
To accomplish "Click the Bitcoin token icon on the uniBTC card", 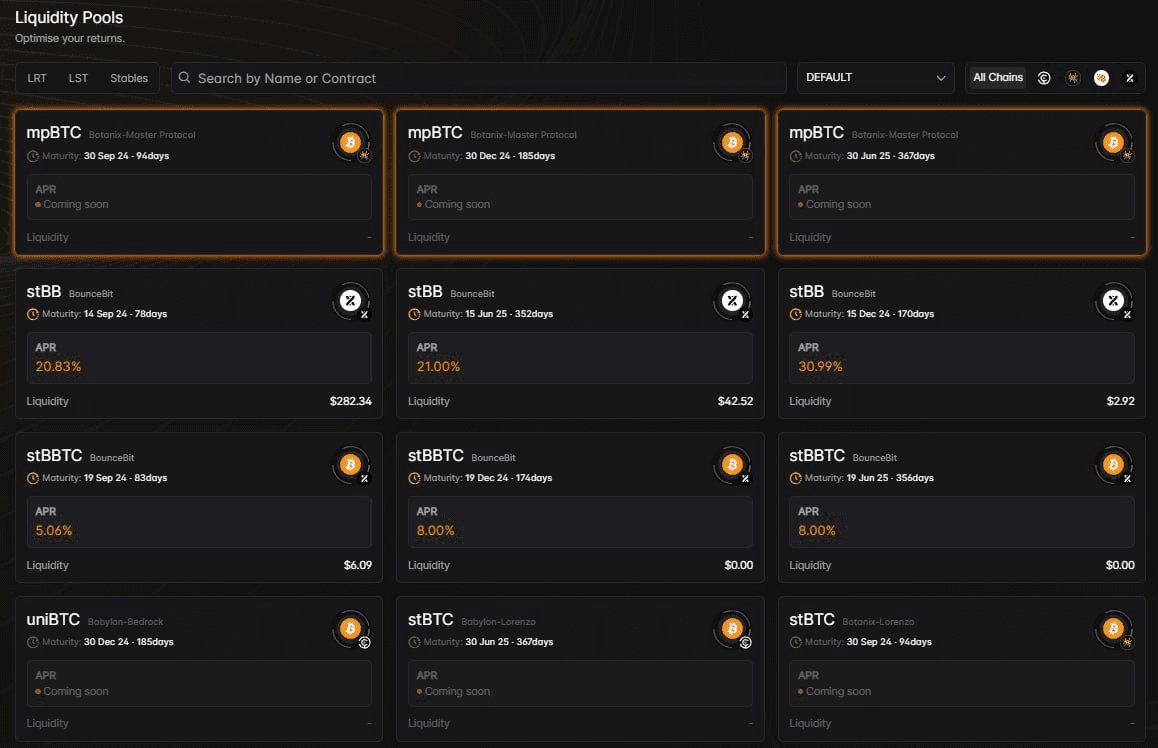I will tap(350, 628).
